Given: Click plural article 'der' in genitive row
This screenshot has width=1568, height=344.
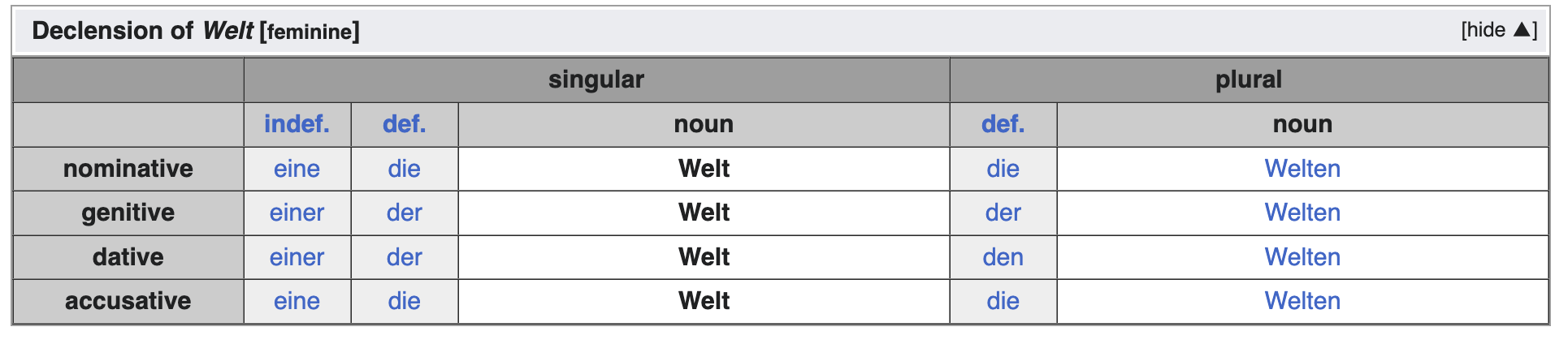Looking at the screenshot, I should point(1003,213).
